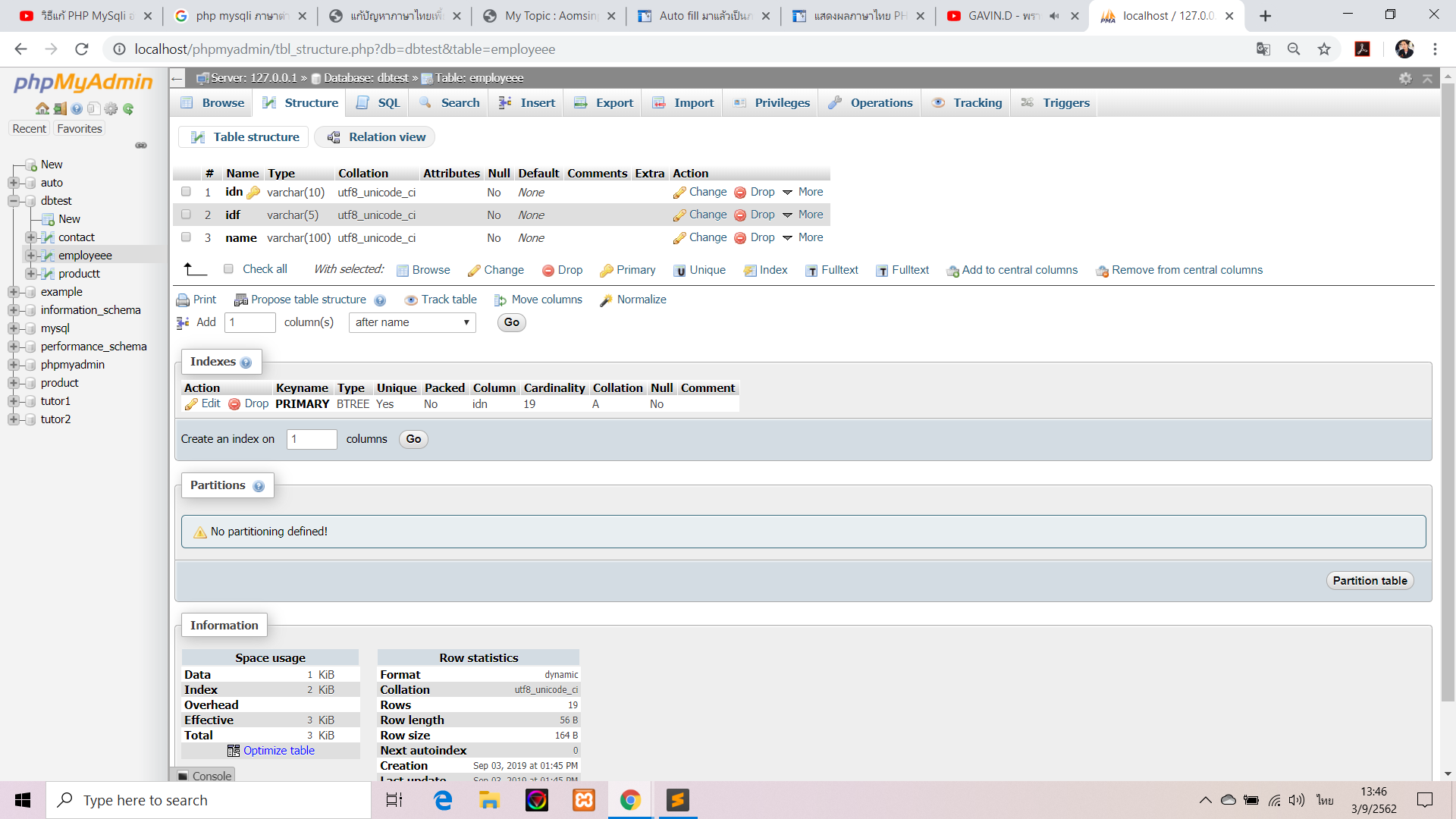Open the Browse tab
The width and height of the screenshot is (1456, 819).
click(x=212, y=103)
